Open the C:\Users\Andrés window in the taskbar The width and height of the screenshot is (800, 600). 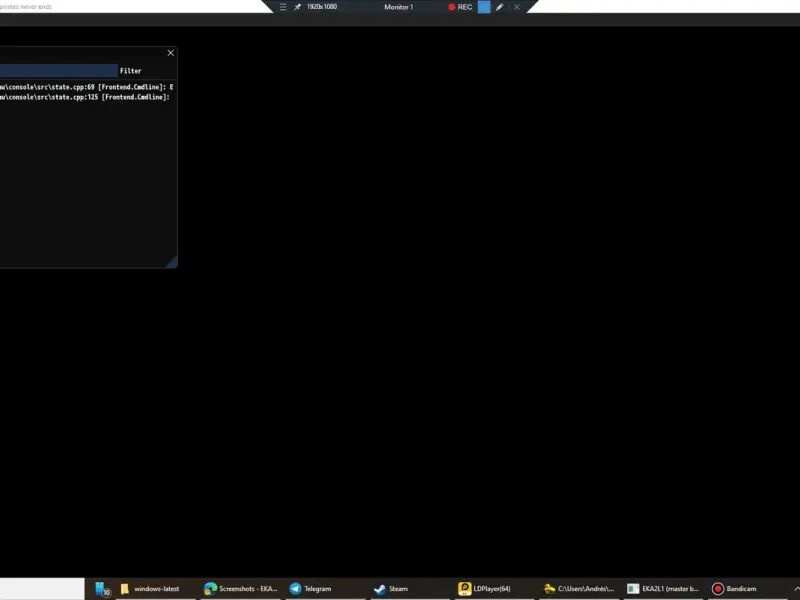click(579, 589)
